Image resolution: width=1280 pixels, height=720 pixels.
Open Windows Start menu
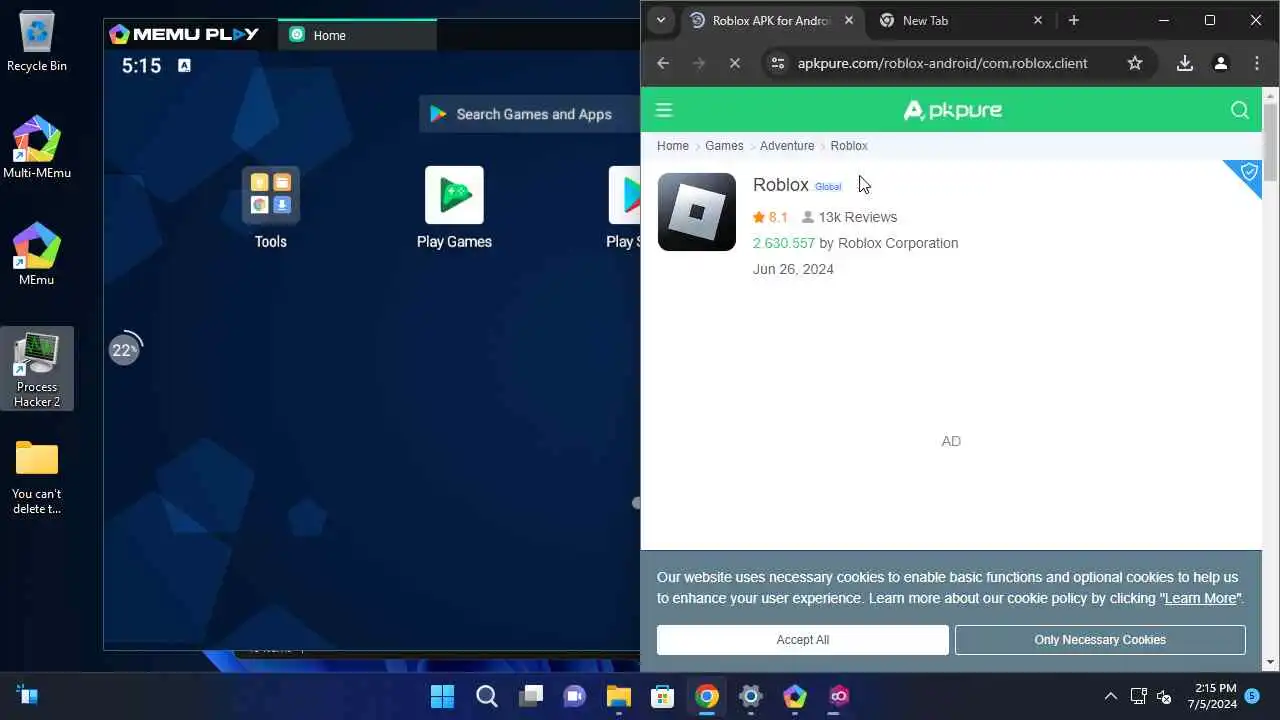click(x=442, y=696)
